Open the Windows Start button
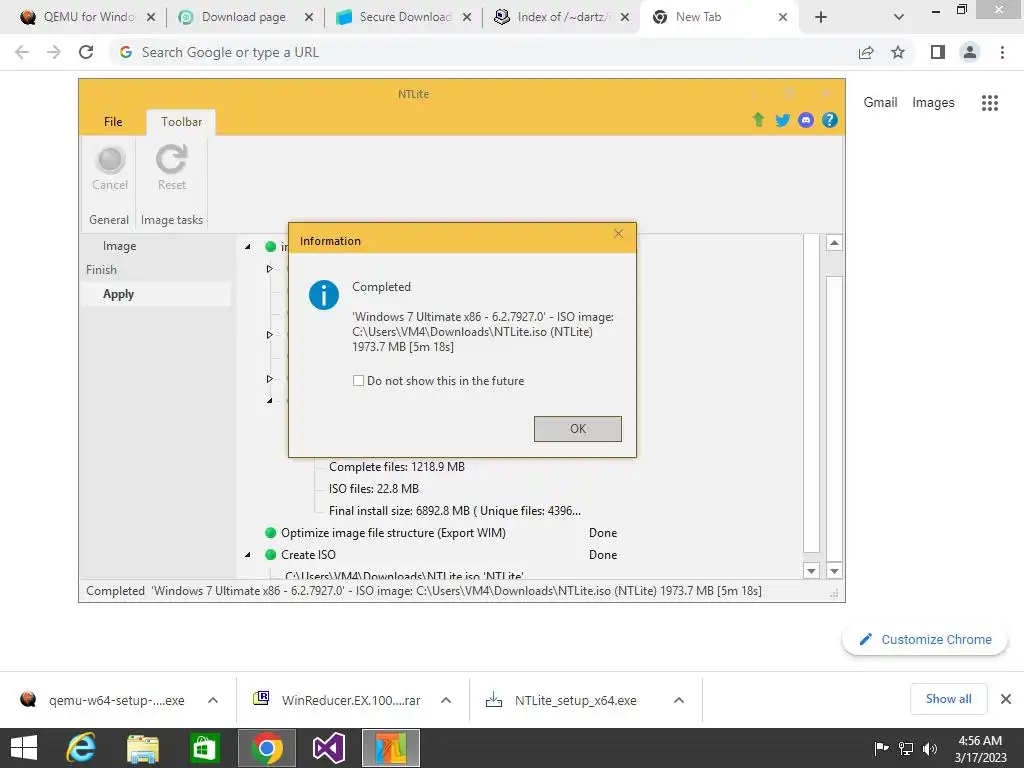Viewport: 1024px width, 768px height. tap(24, 748)
